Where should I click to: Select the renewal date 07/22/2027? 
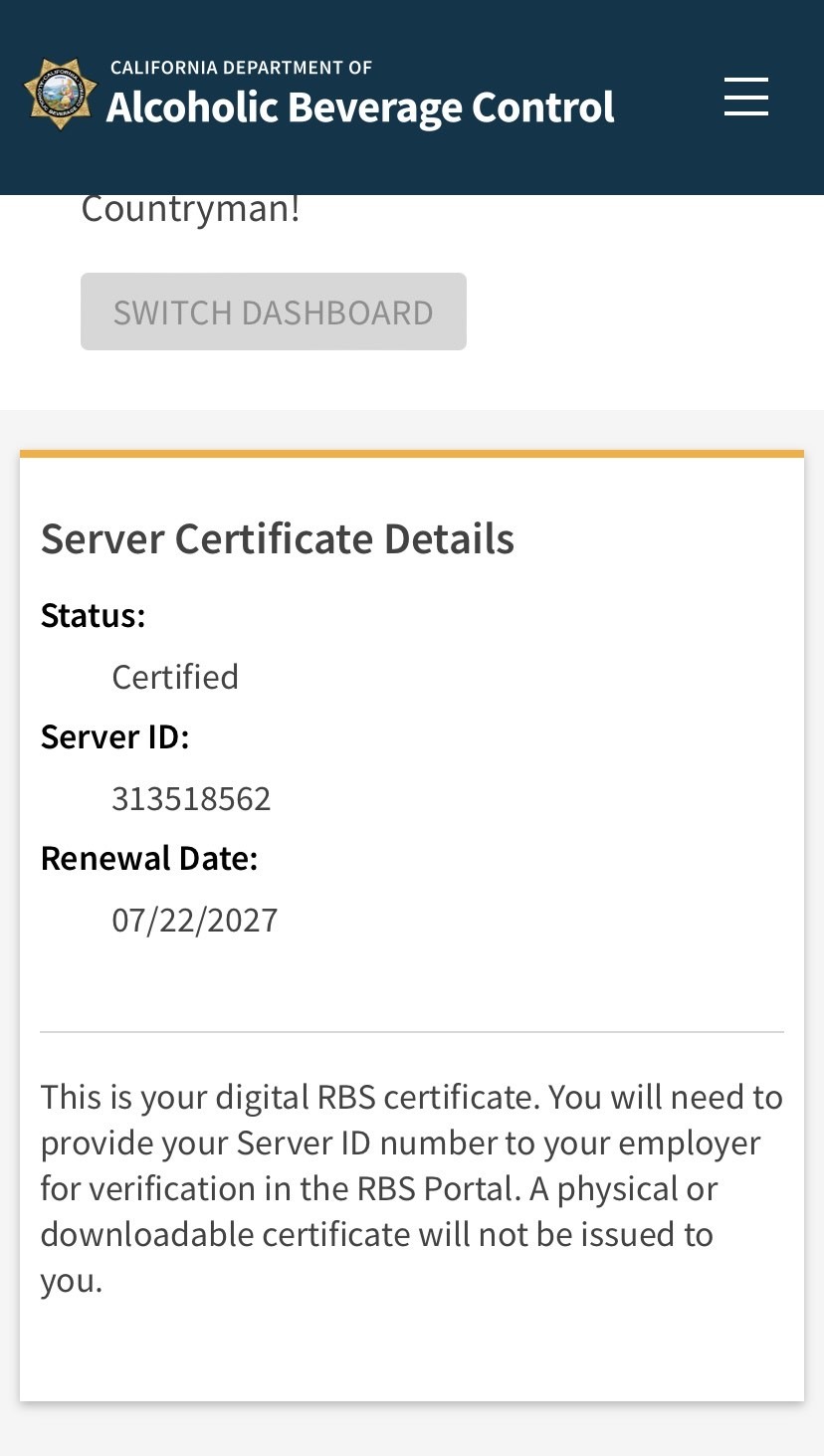click(195, 920)
